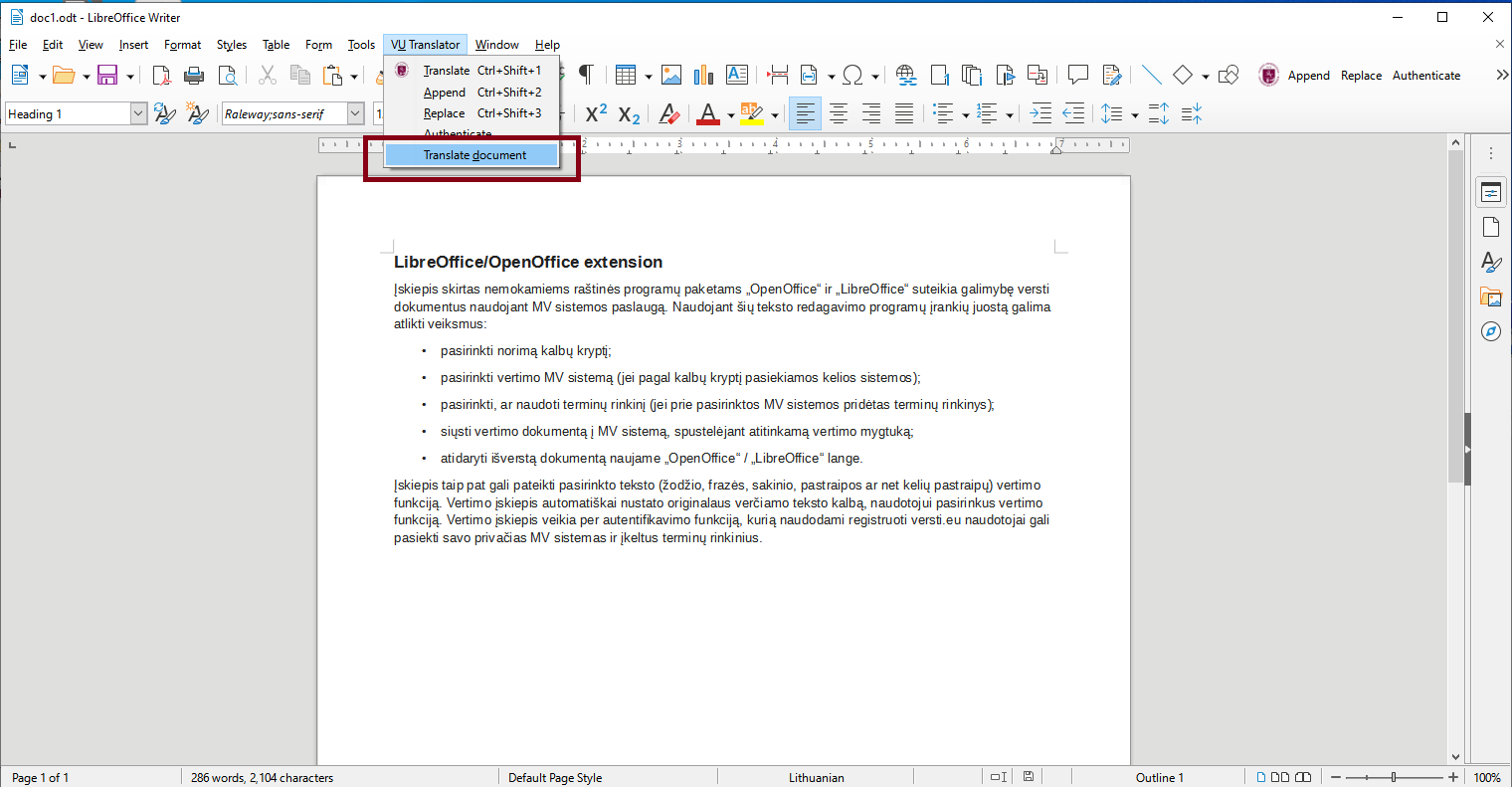This screenshot has height=787, width=1512.
Task: Apply subscript formatting
Action: point(629,114)
